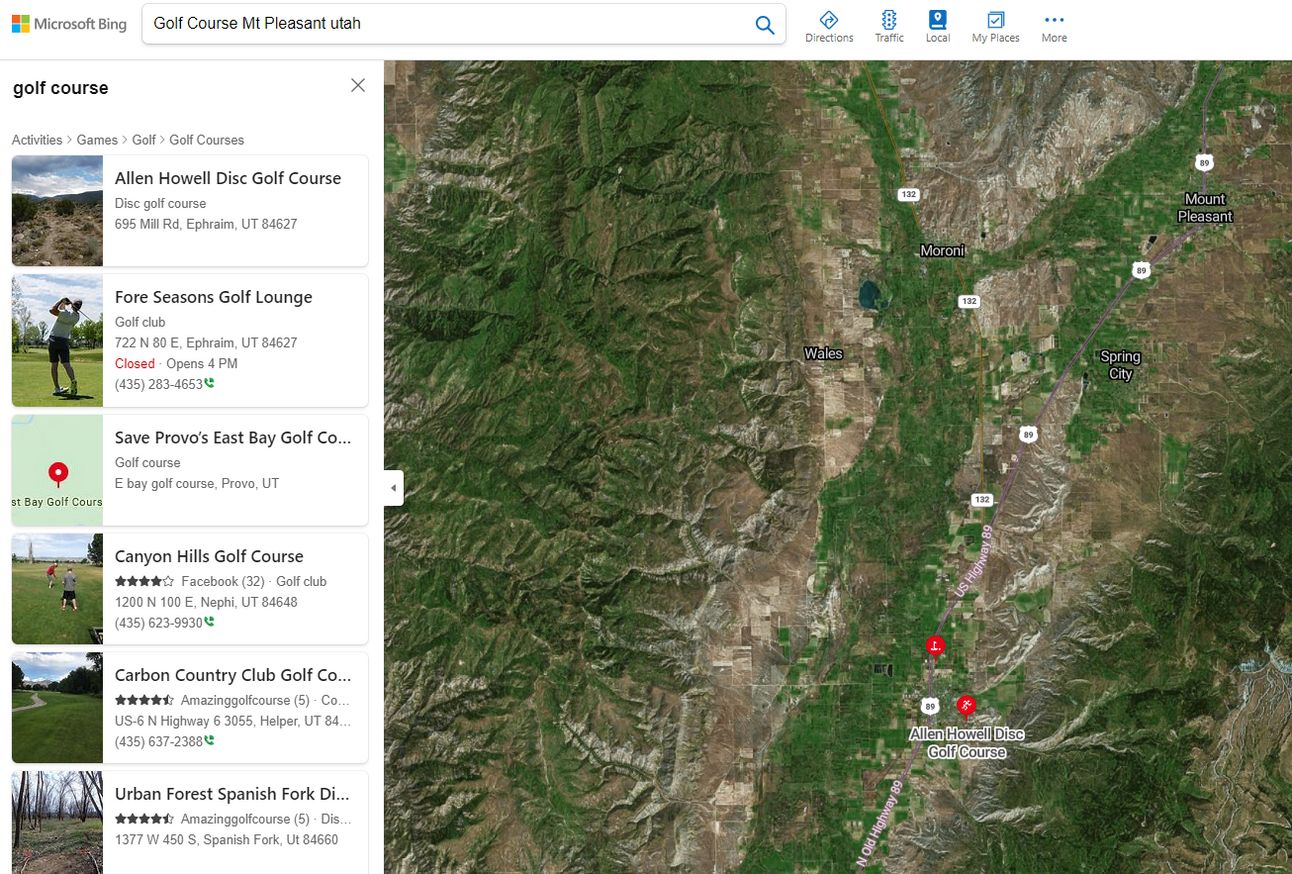The width and height of the screenshot is (1292, 874).
Task: Click the Allen Howell disc golf map pin
Action: point(966,705)
